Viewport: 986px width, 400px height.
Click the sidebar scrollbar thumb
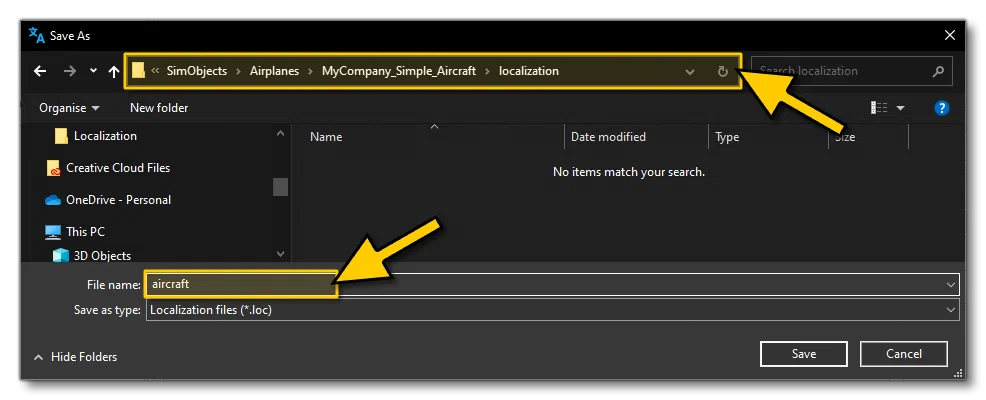coord(280,187)
